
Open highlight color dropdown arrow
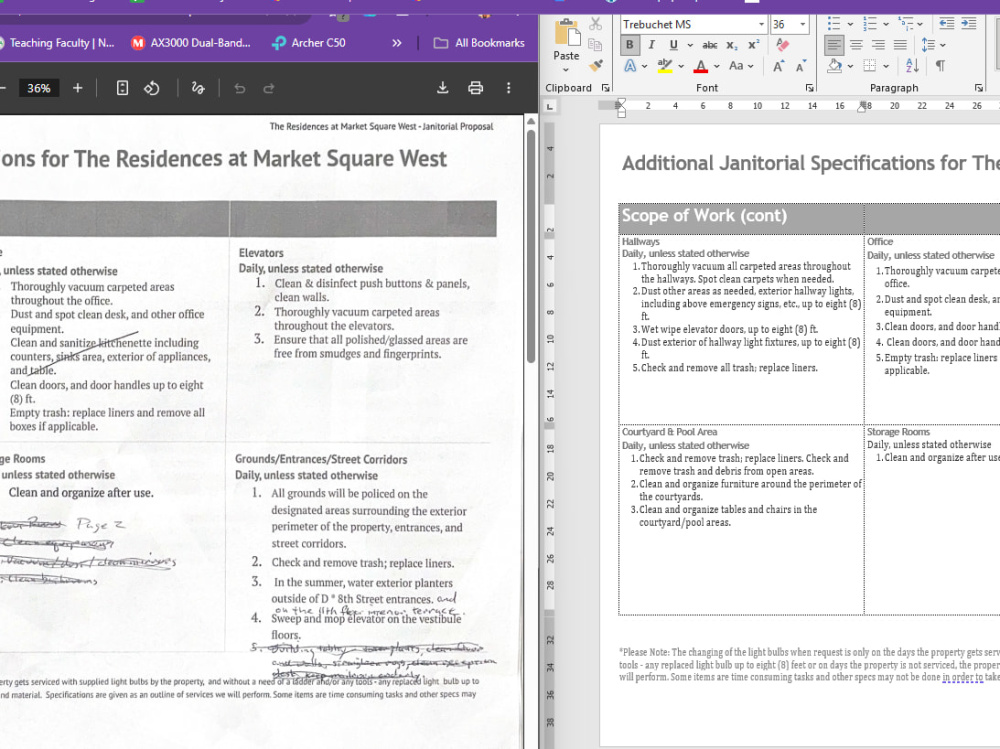coord(681,66)
